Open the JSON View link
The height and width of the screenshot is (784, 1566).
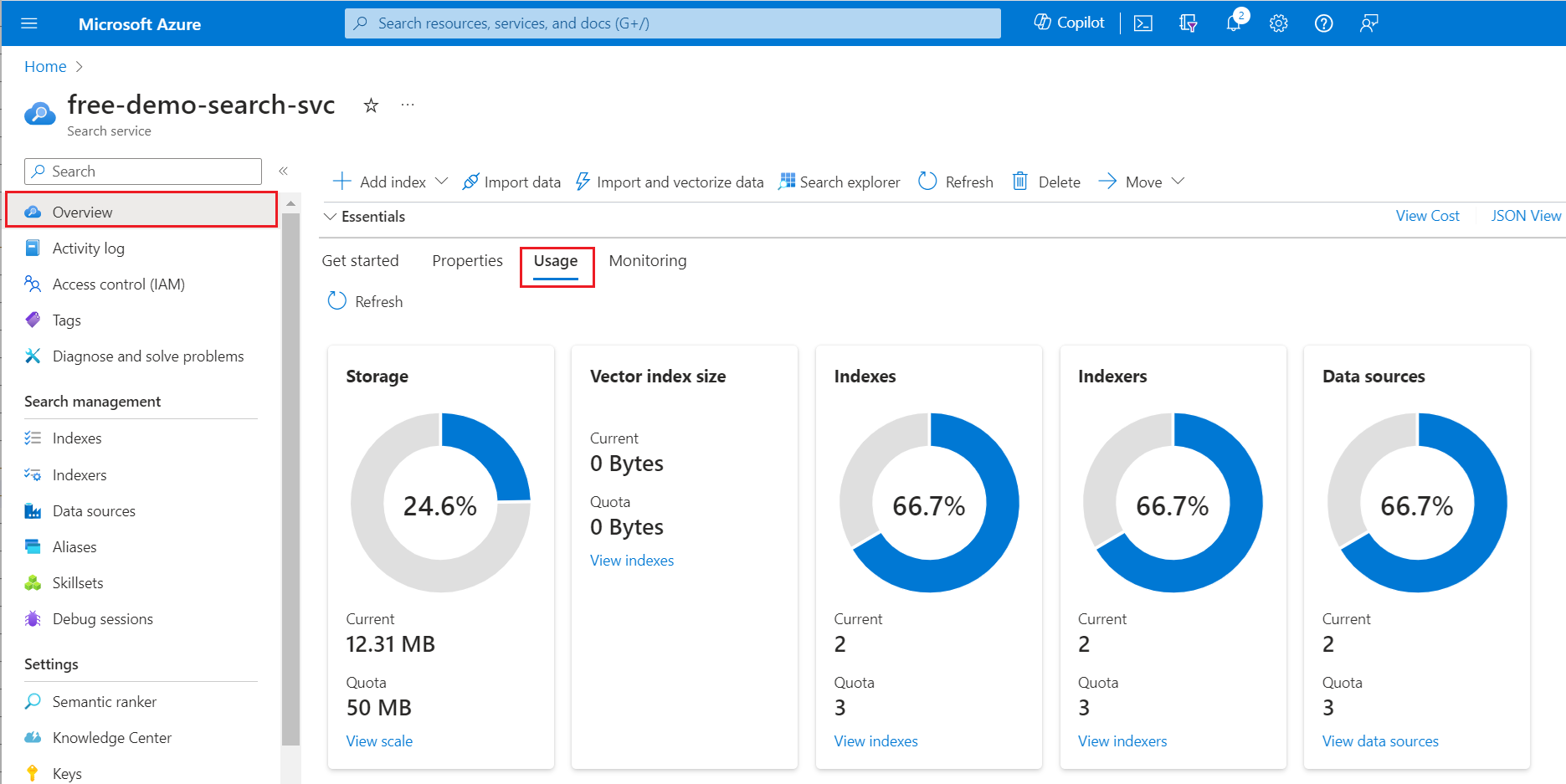click(x=1525, y=216)
